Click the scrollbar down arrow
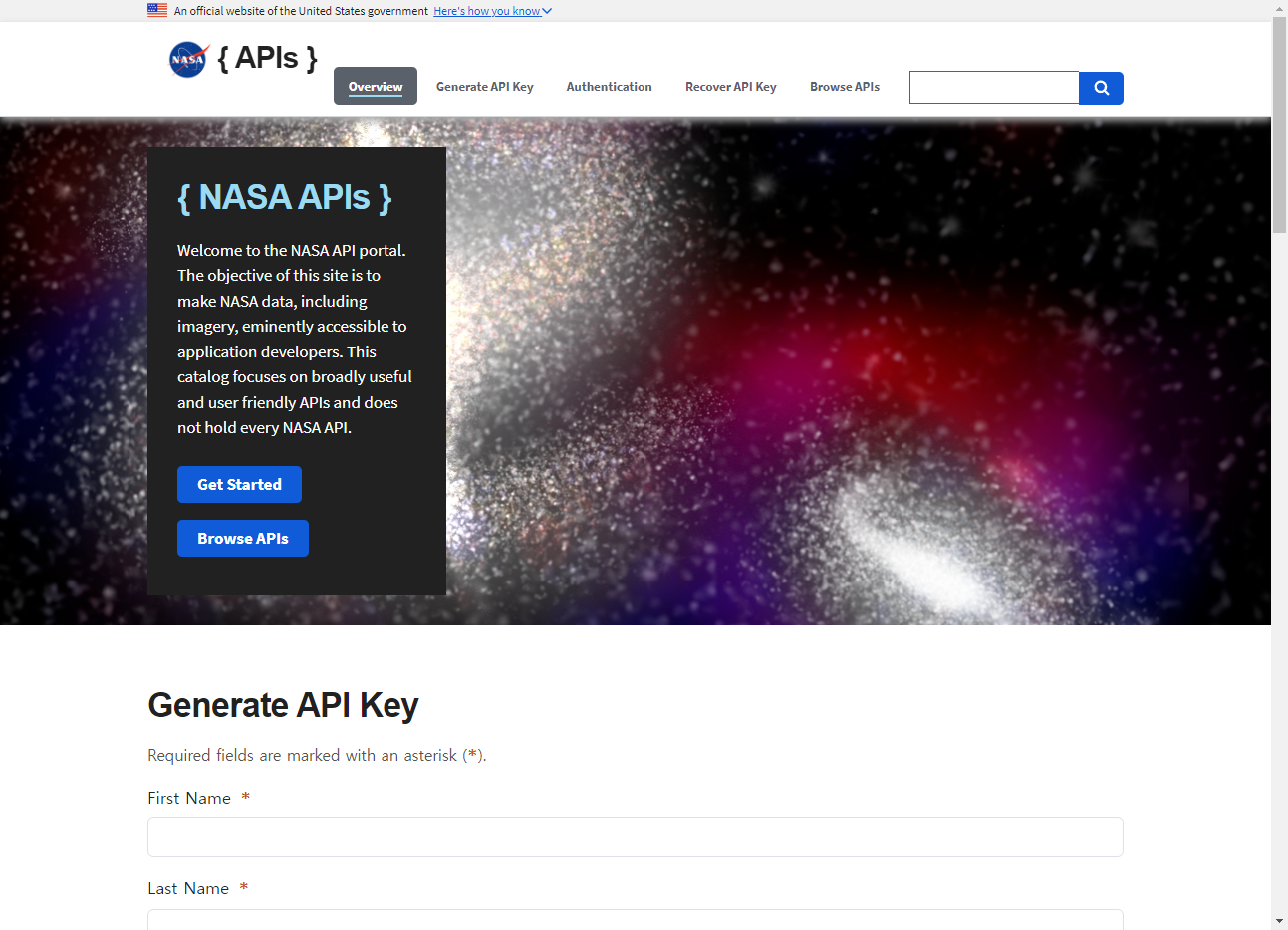 point(1279,921)
